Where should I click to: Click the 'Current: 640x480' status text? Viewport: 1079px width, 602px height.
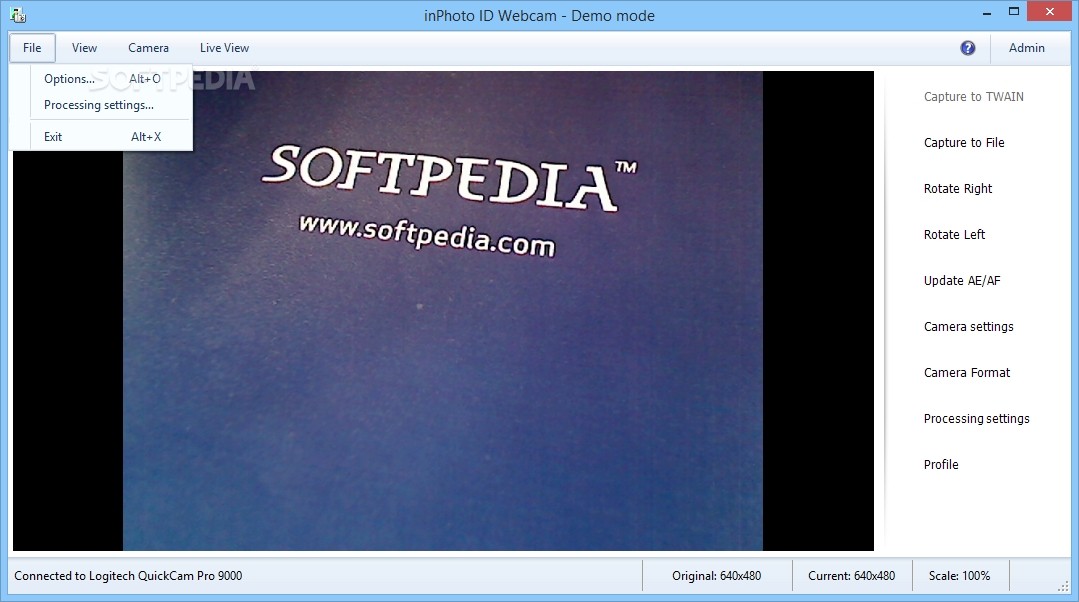click(x=851, y=576)
